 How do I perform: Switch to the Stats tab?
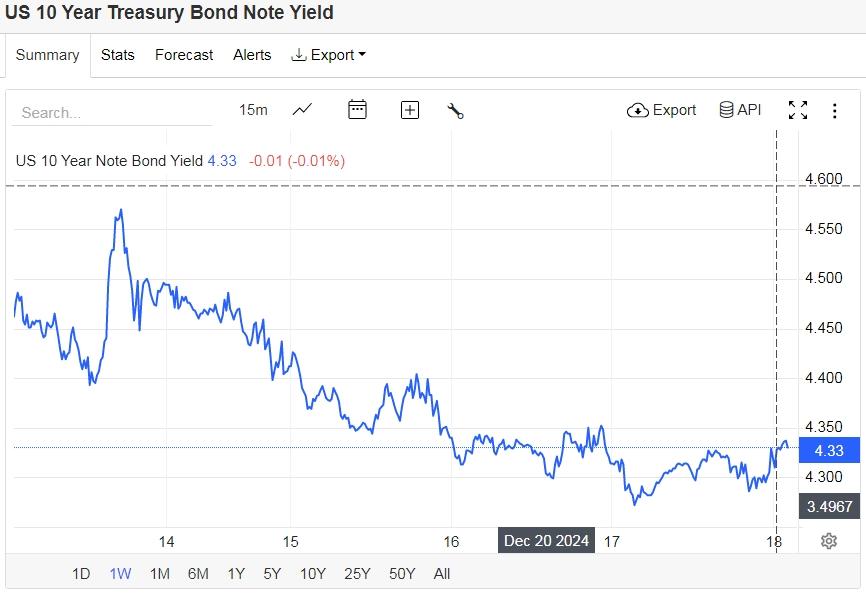(118, 55)
